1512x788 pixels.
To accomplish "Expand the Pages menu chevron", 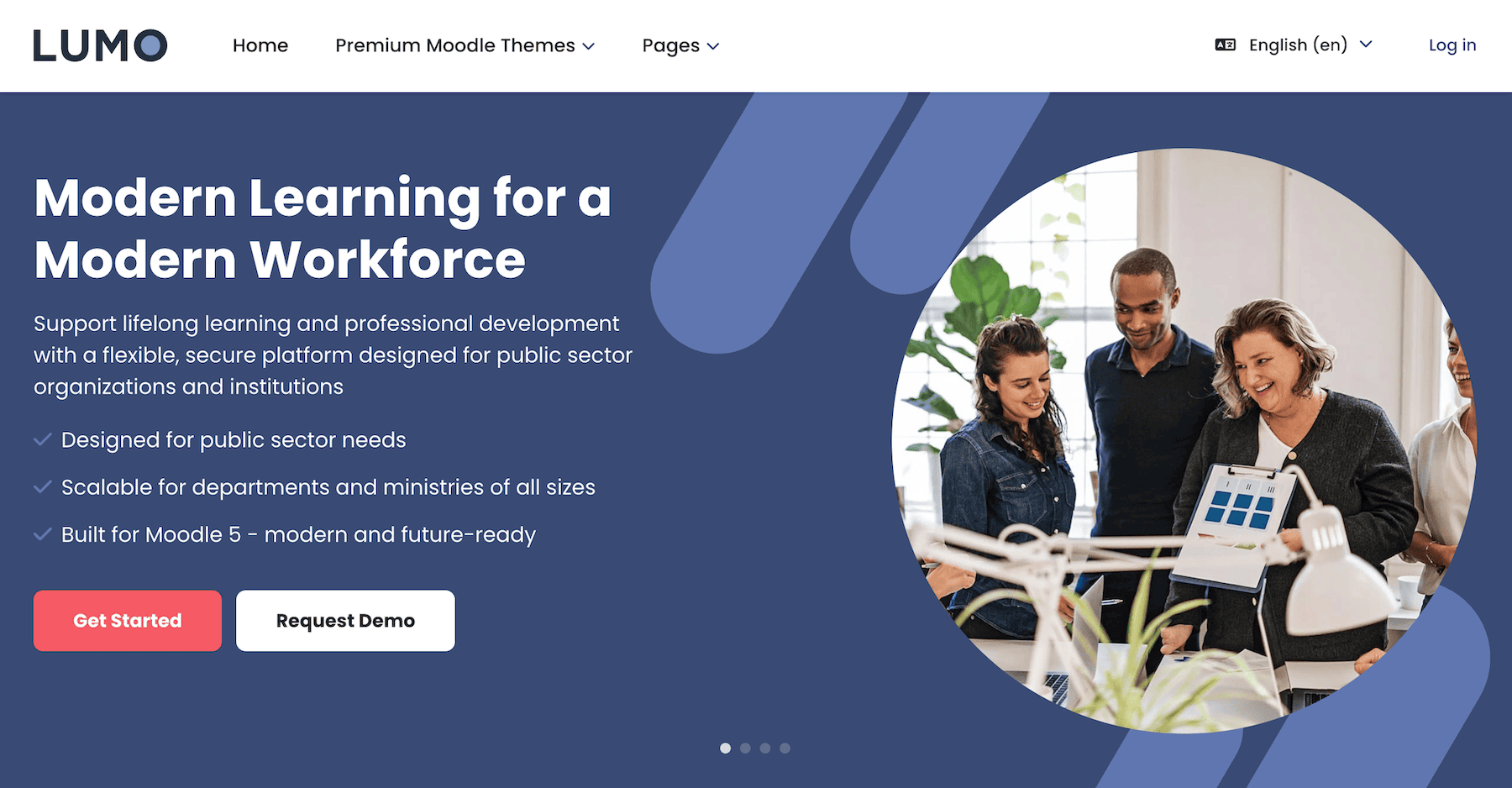I will [713, 46].
